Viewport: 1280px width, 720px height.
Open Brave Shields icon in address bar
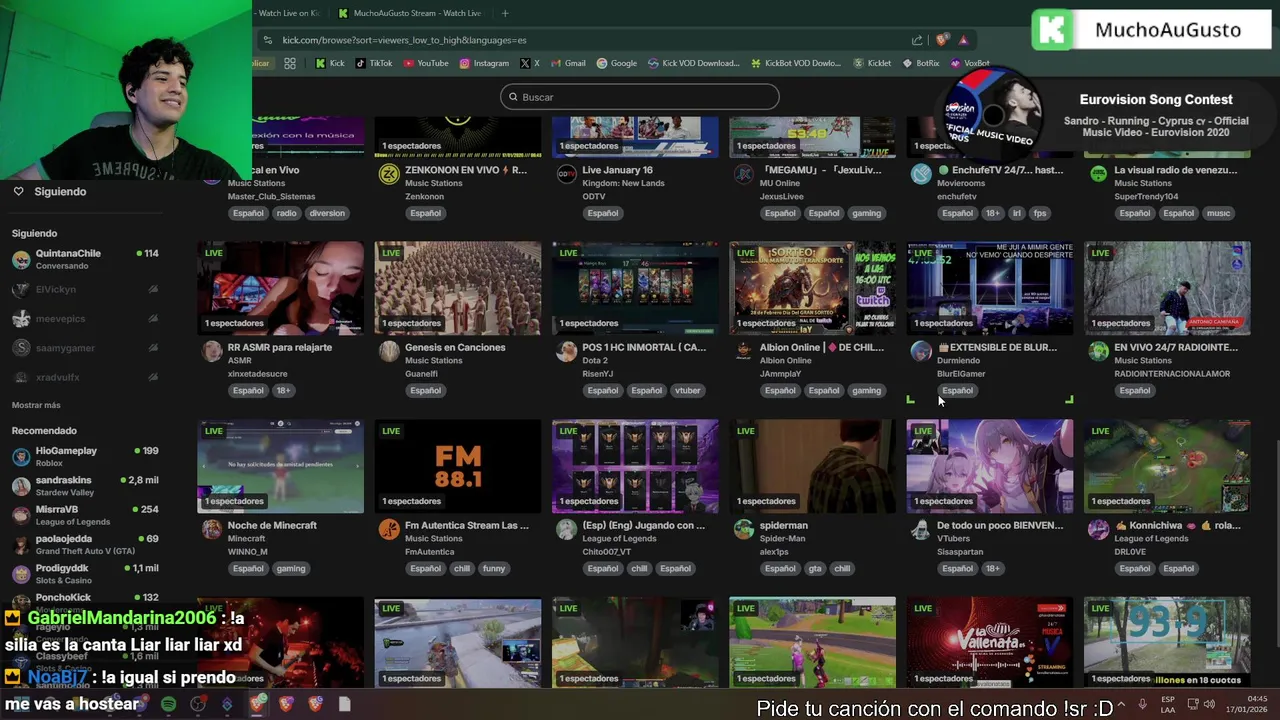tap(942, 40)
